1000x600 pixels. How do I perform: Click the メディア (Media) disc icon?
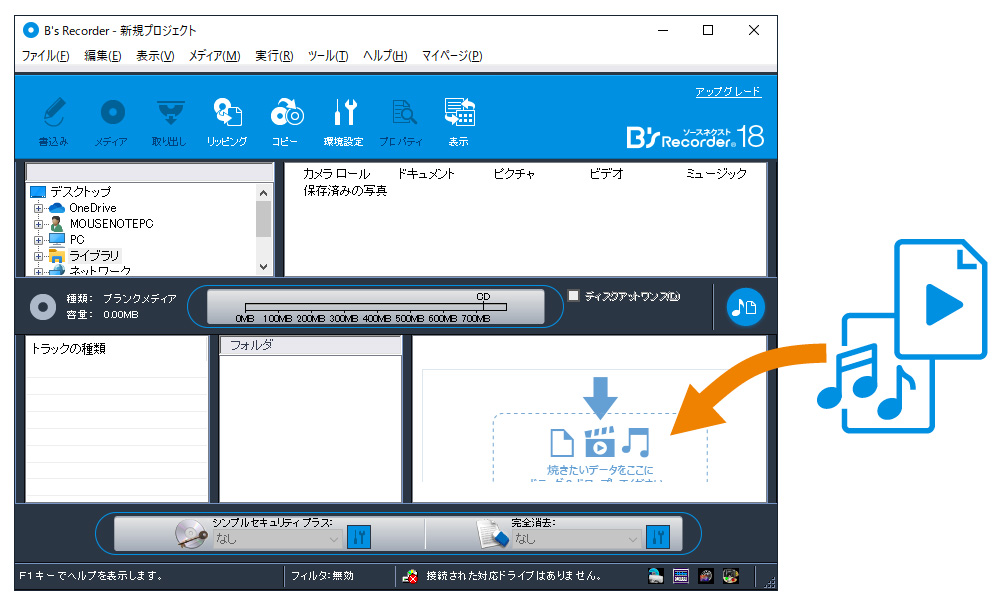tap(111, 113)
